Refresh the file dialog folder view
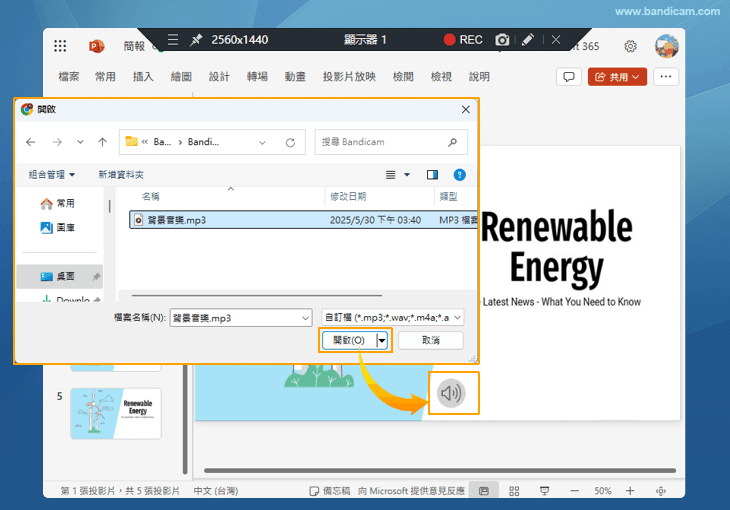This screenshot has height=510, width=730. pos(290,142)
